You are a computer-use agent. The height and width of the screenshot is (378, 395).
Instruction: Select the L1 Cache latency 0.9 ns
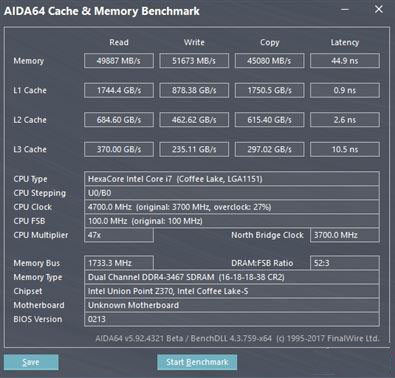pos(345,90)
